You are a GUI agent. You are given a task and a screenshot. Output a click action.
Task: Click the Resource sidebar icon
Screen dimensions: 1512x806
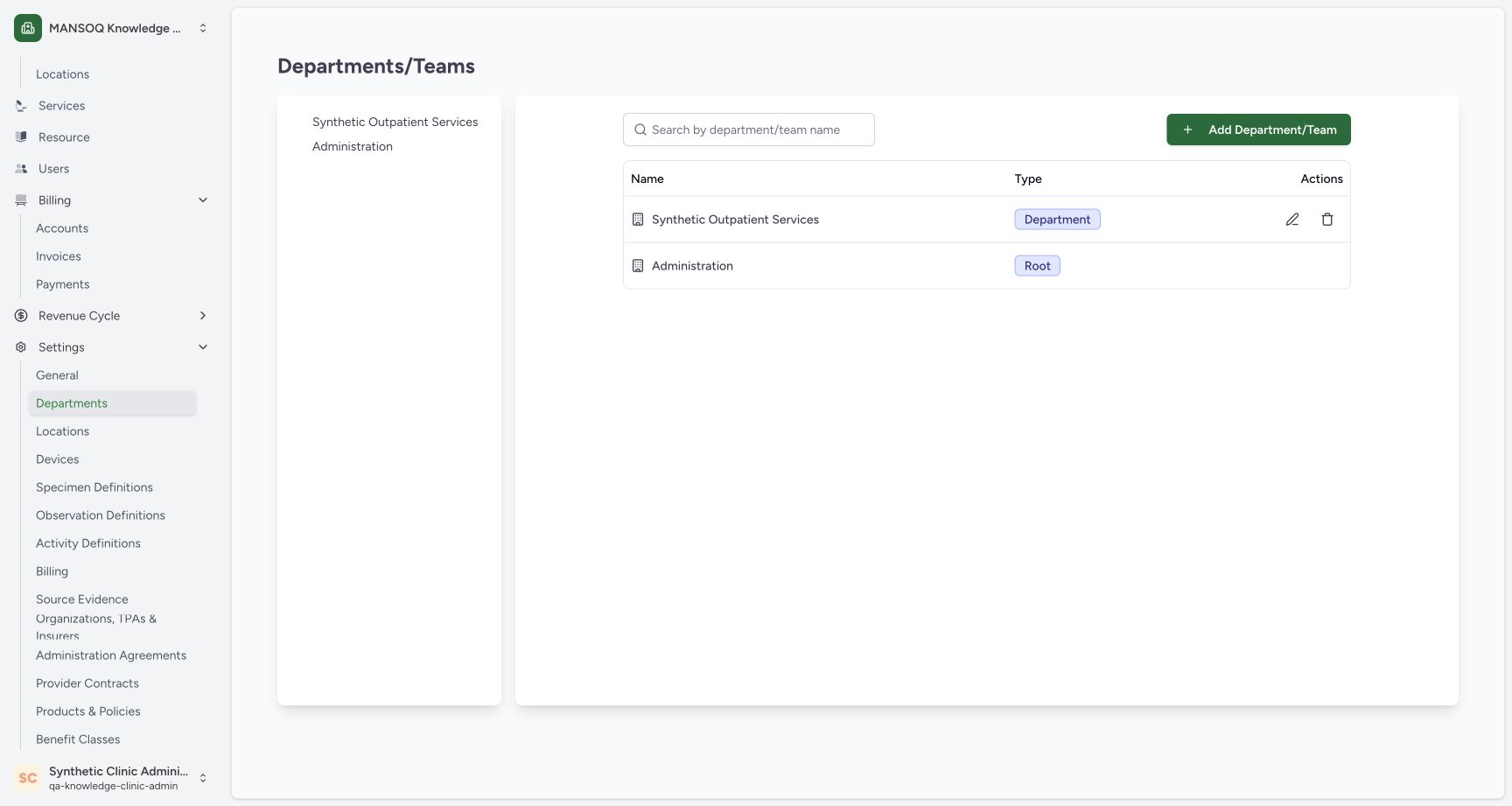tap(21, 137)
